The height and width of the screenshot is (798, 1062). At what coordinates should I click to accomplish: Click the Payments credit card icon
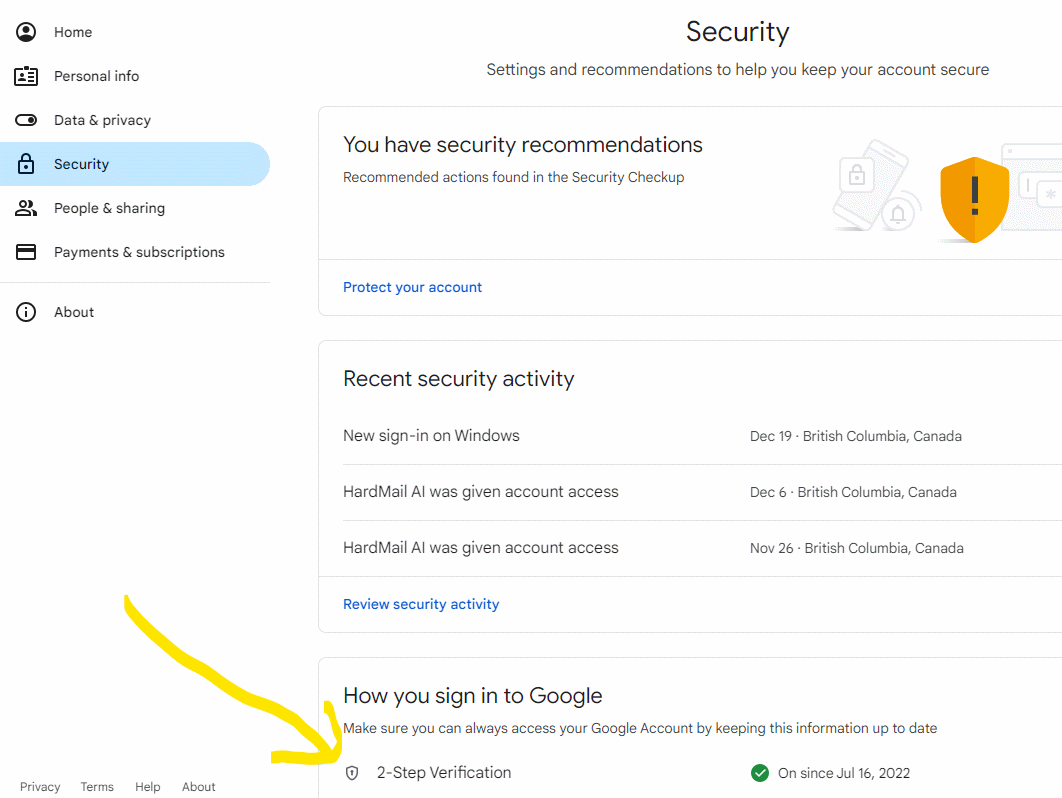coord(26,252)
